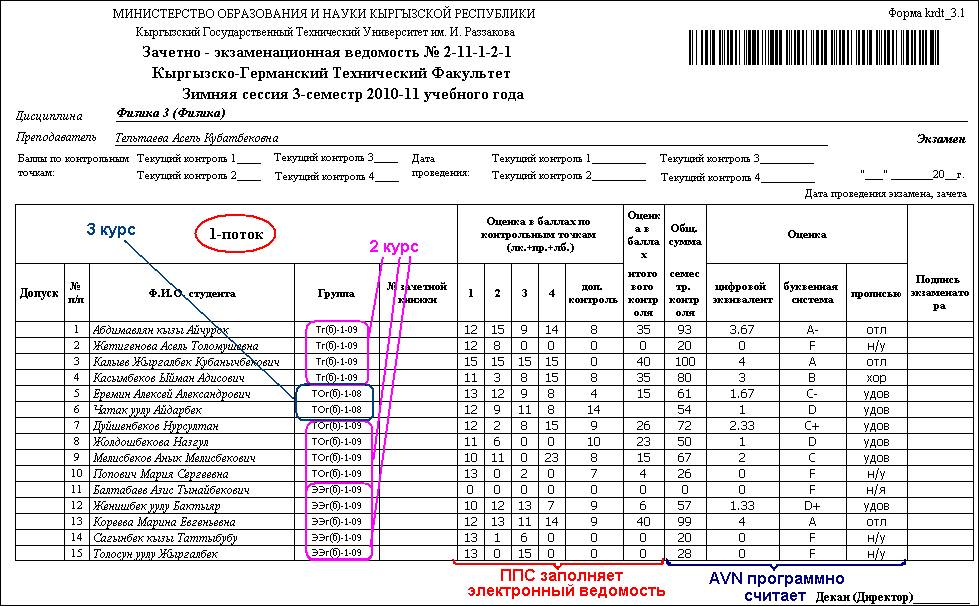This screenshot has width=979, height=606.
Task: Click the "Ф.И.О. студента" column header
Action: 191,294
